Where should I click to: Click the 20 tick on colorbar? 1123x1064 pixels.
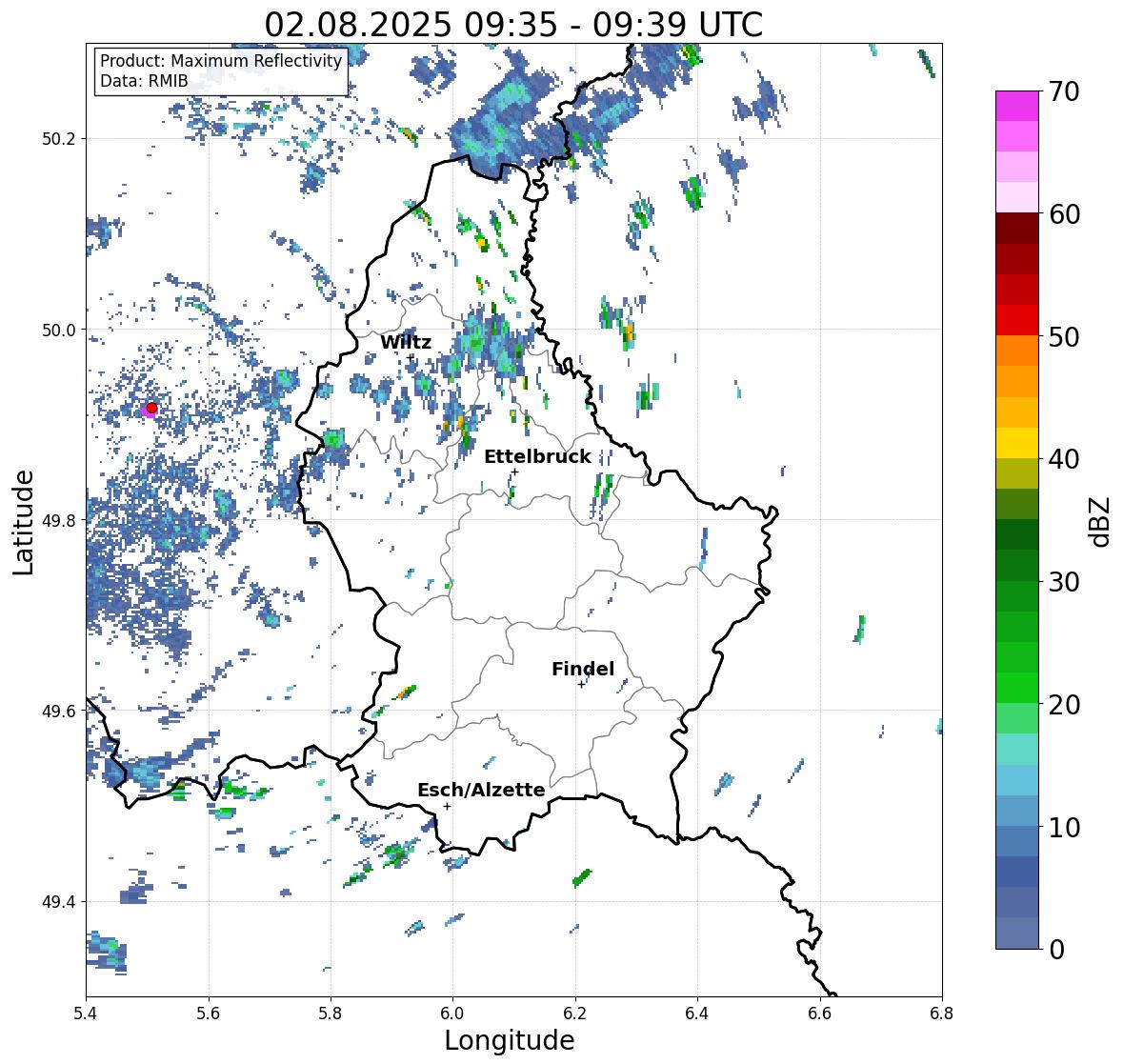pos(1064,705)
